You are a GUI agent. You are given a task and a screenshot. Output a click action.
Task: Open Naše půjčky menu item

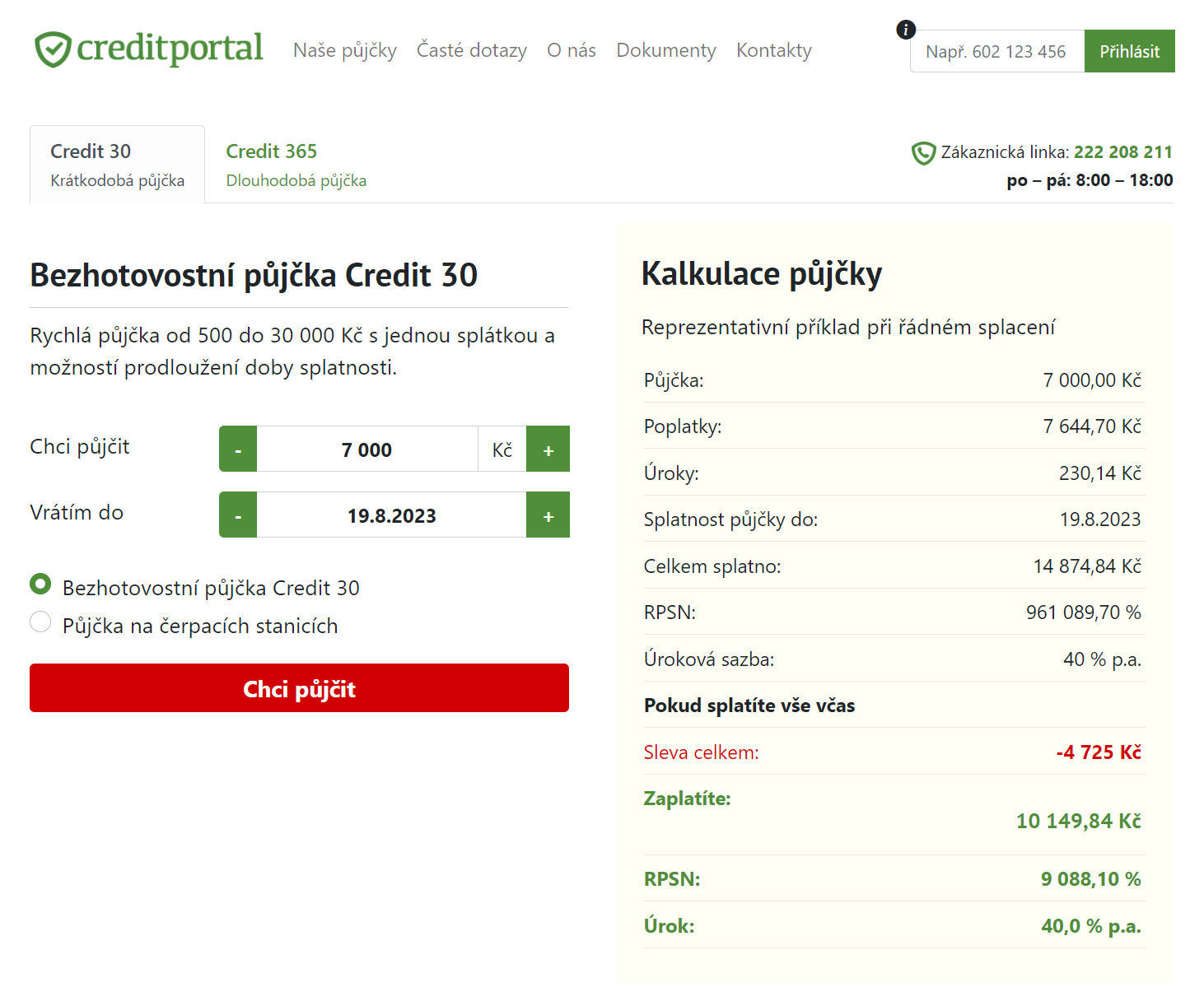coord(344,51)
